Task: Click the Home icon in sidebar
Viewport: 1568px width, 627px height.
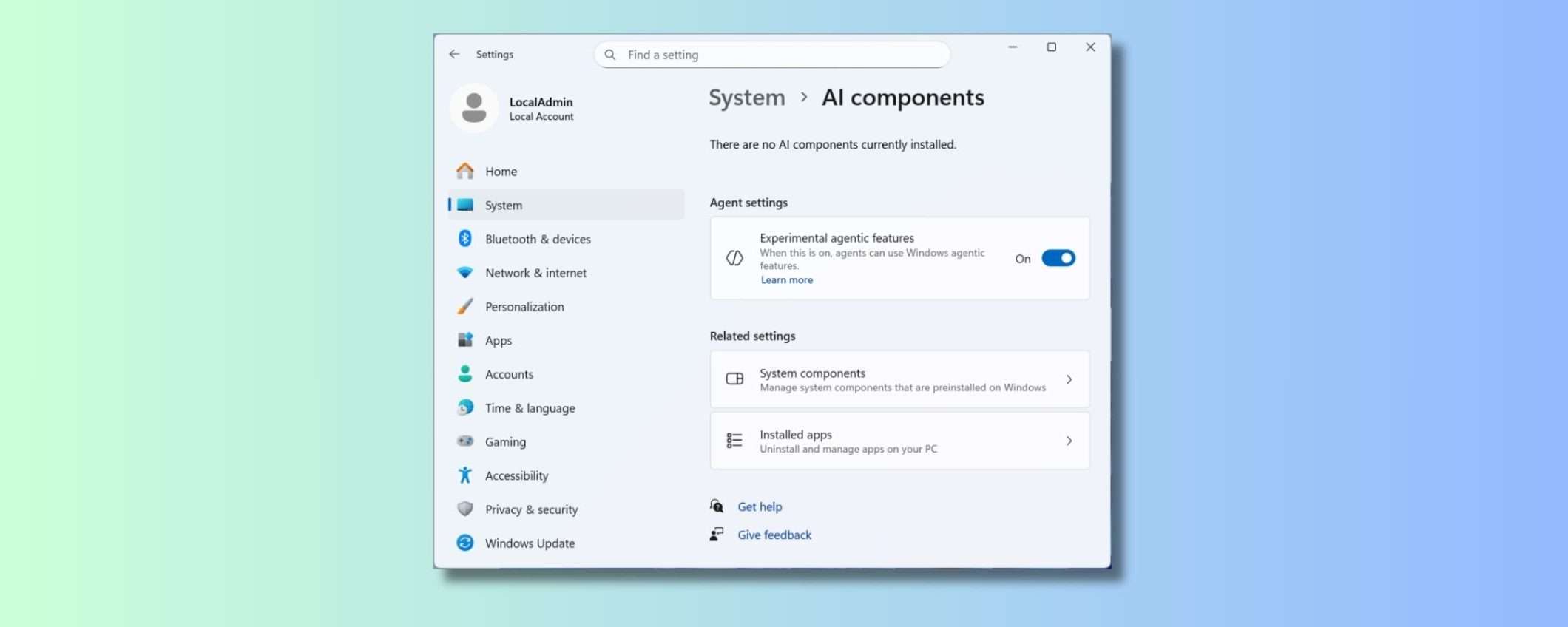Action: click(464, 172)
